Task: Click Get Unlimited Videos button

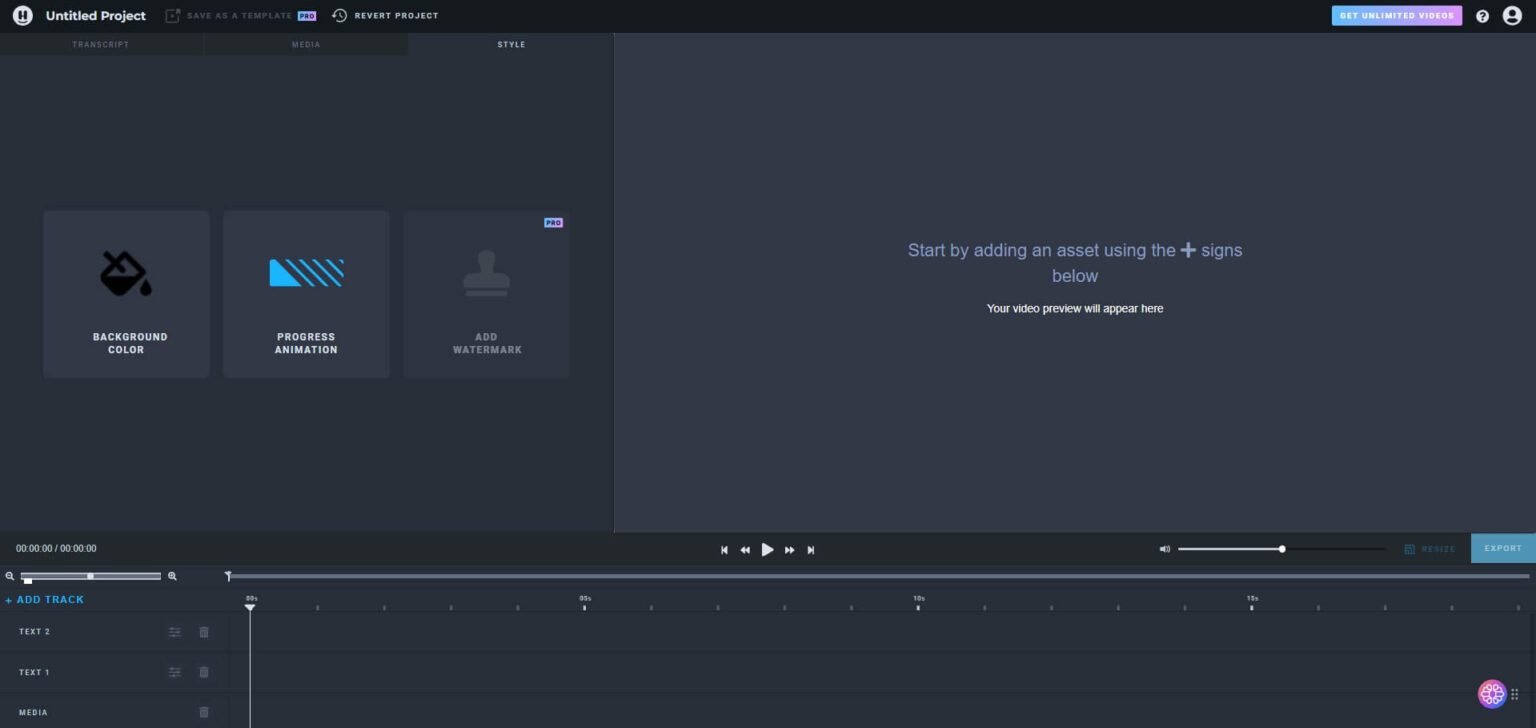Action: [x=1397, y=16]
